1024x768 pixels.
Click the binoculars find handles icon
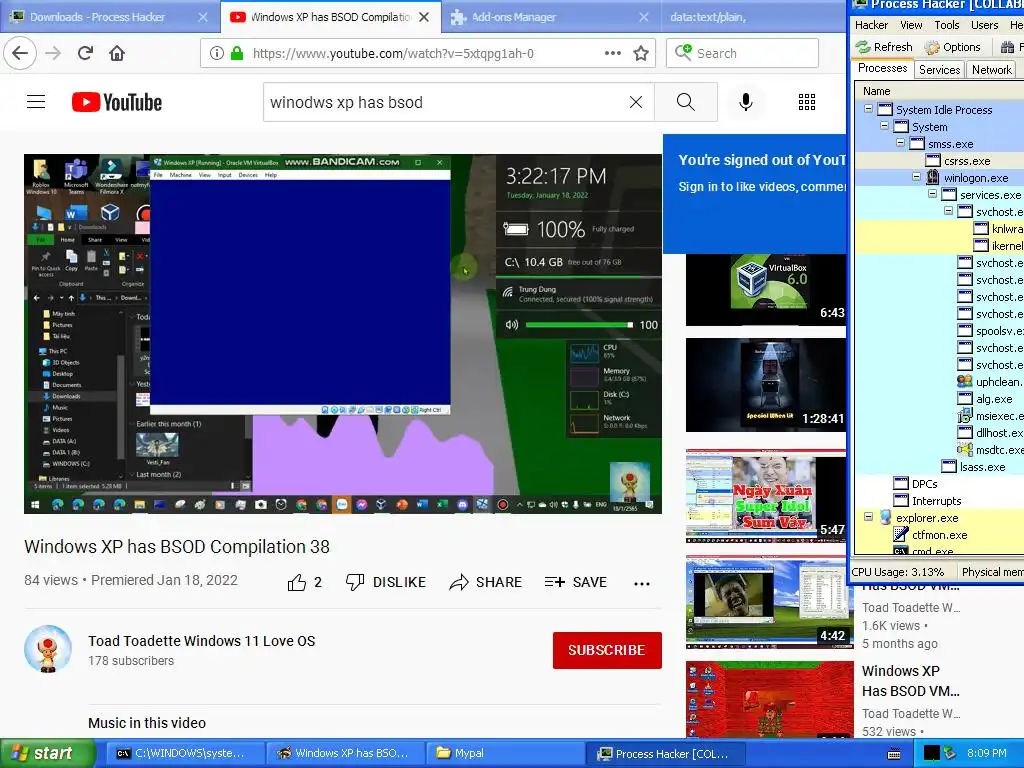coord(1008,47)
